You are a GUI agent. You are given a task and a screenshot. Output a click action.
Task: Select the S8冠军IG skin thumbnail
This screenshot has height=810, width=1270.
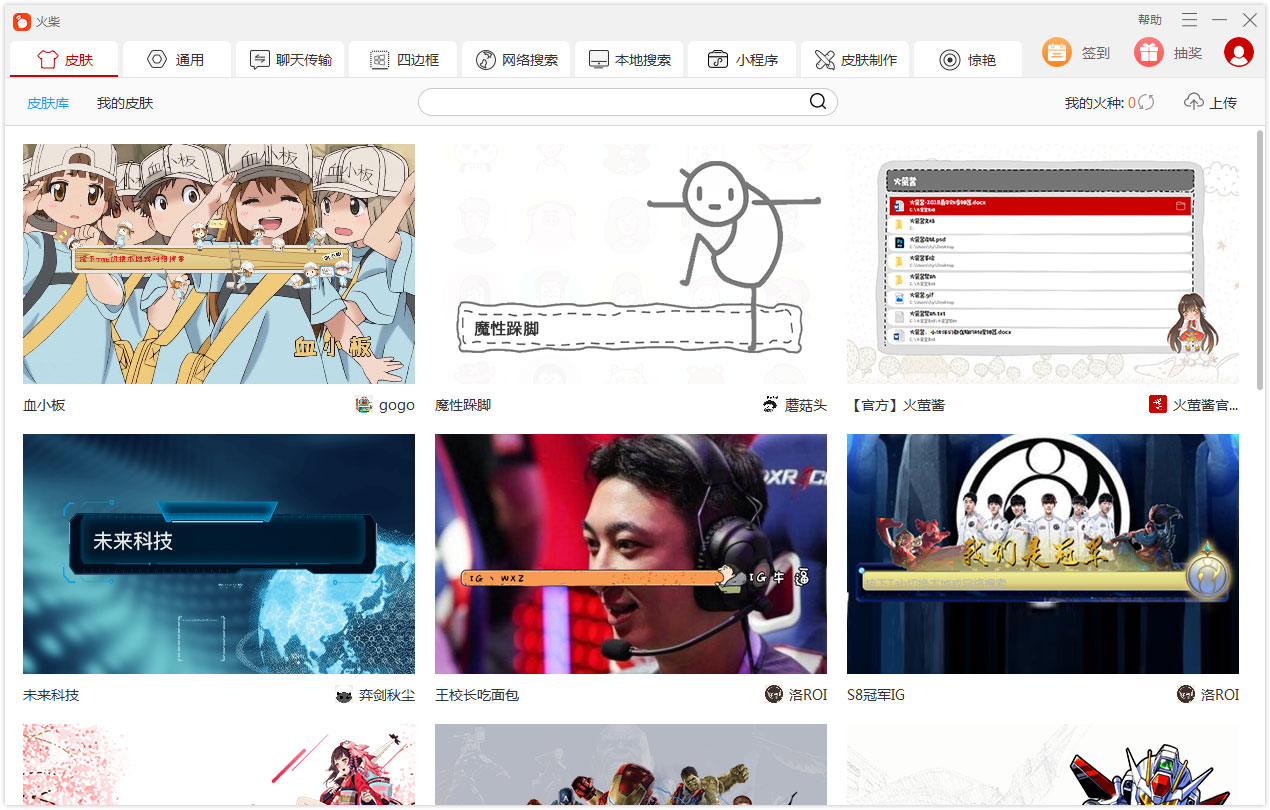click(1043, 554)
